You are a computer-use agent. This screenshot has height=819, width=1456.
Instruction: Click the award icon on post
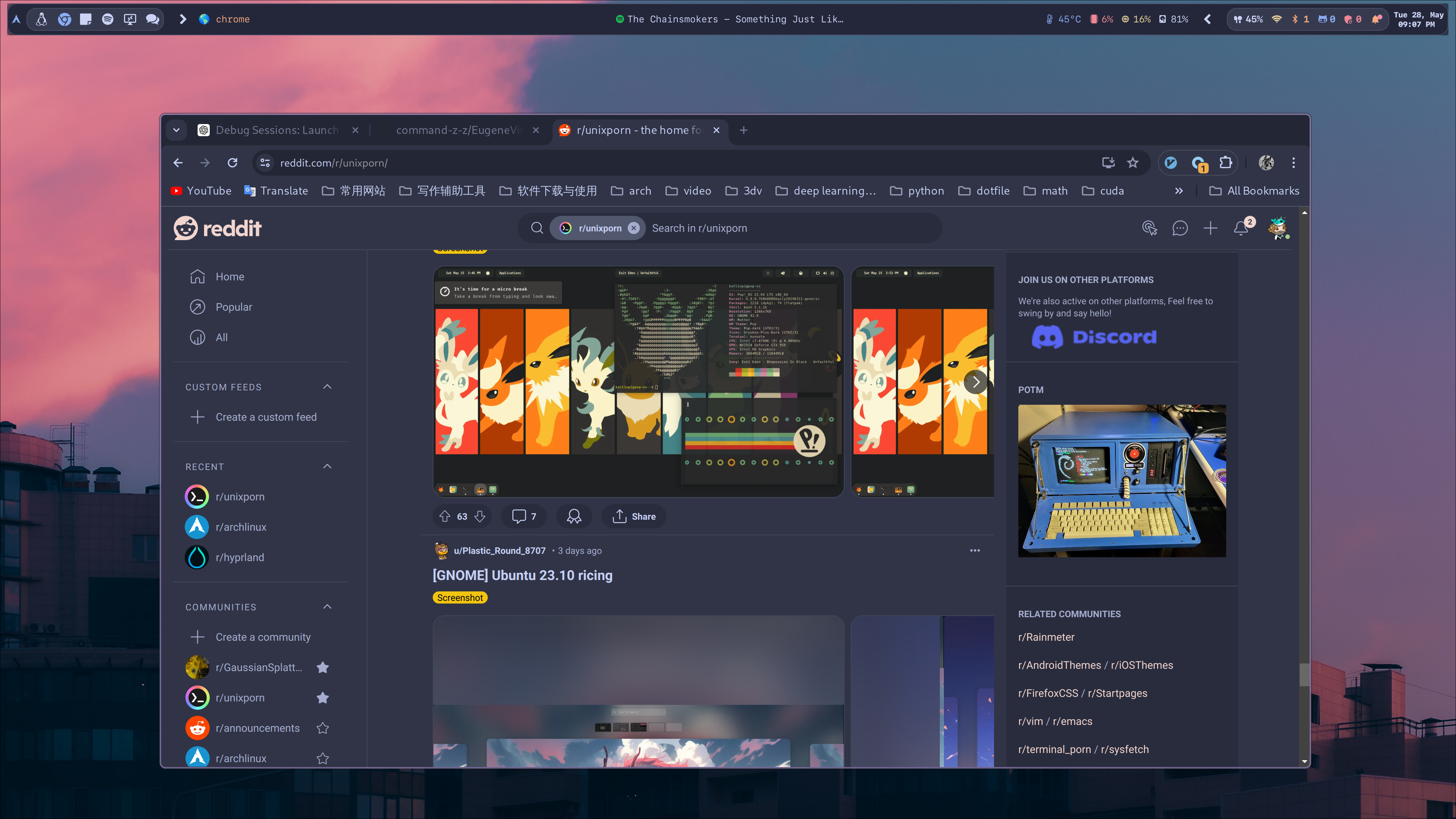[x=574, y=516]
